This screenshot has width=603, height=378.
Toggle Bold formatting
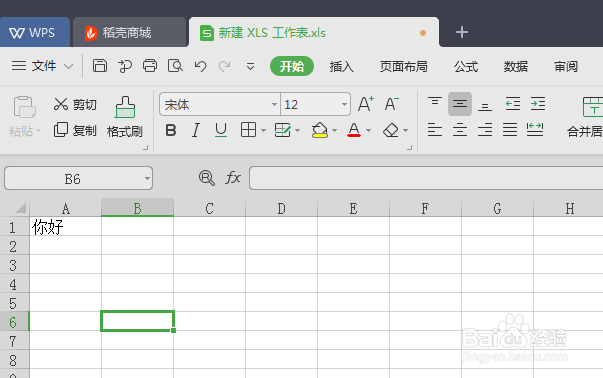click(x=171, y=130)
